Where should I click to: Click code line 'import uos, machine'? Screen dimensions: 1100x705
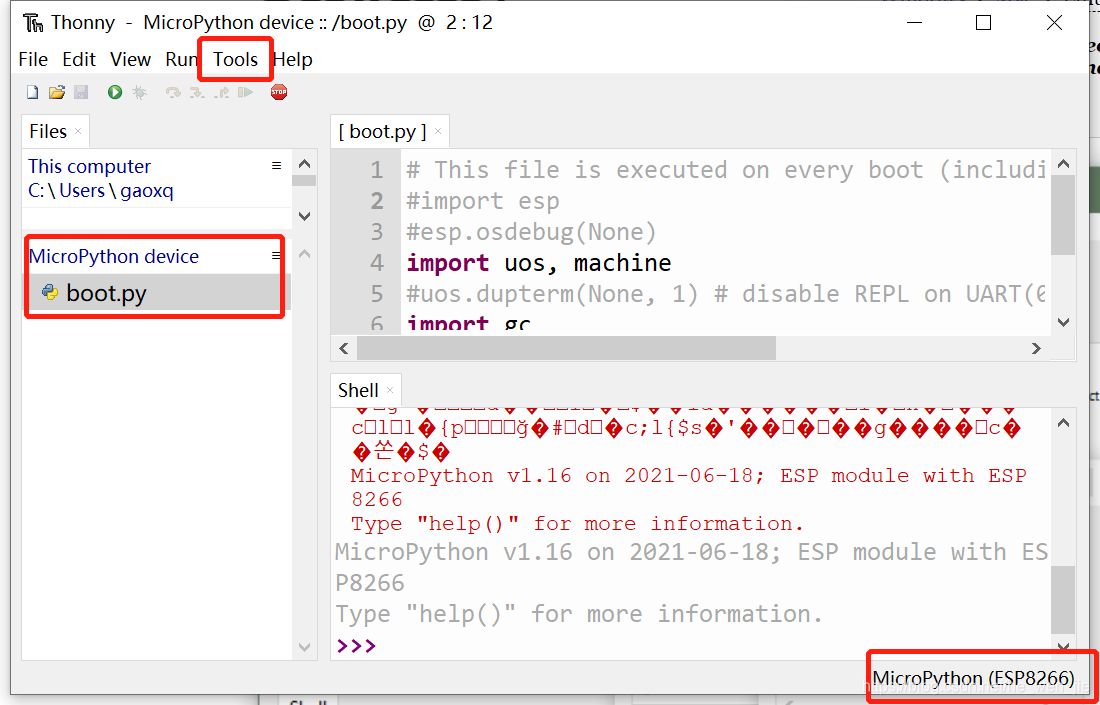point(539,263)
